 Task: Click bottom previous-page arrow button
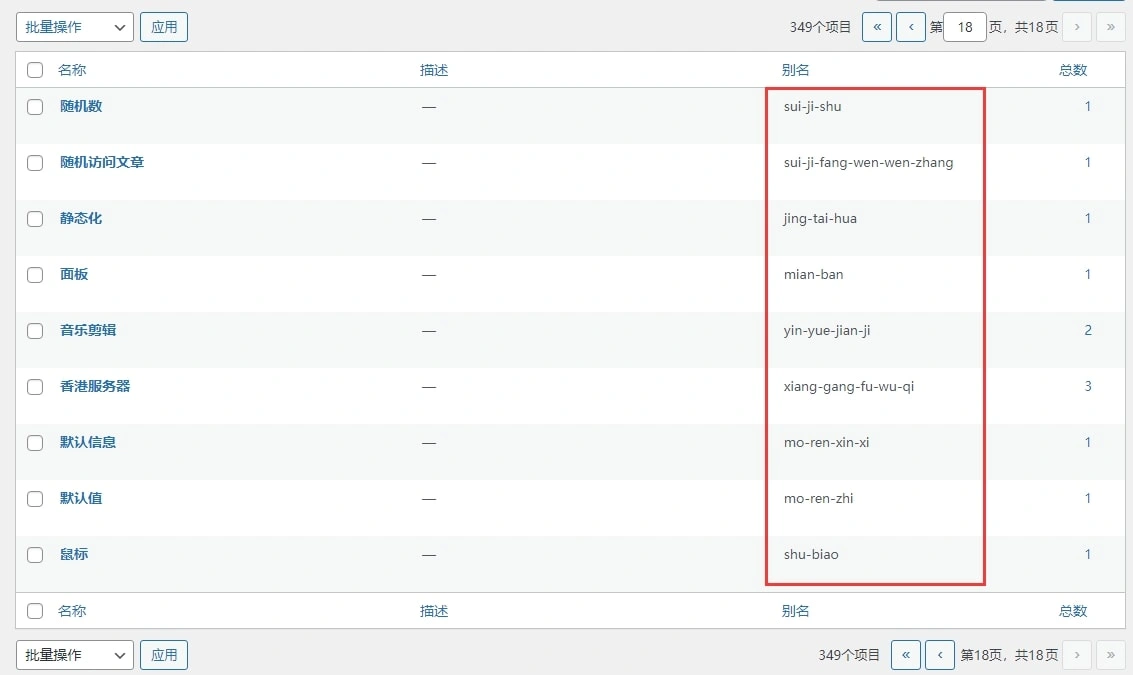click(939, 655)
